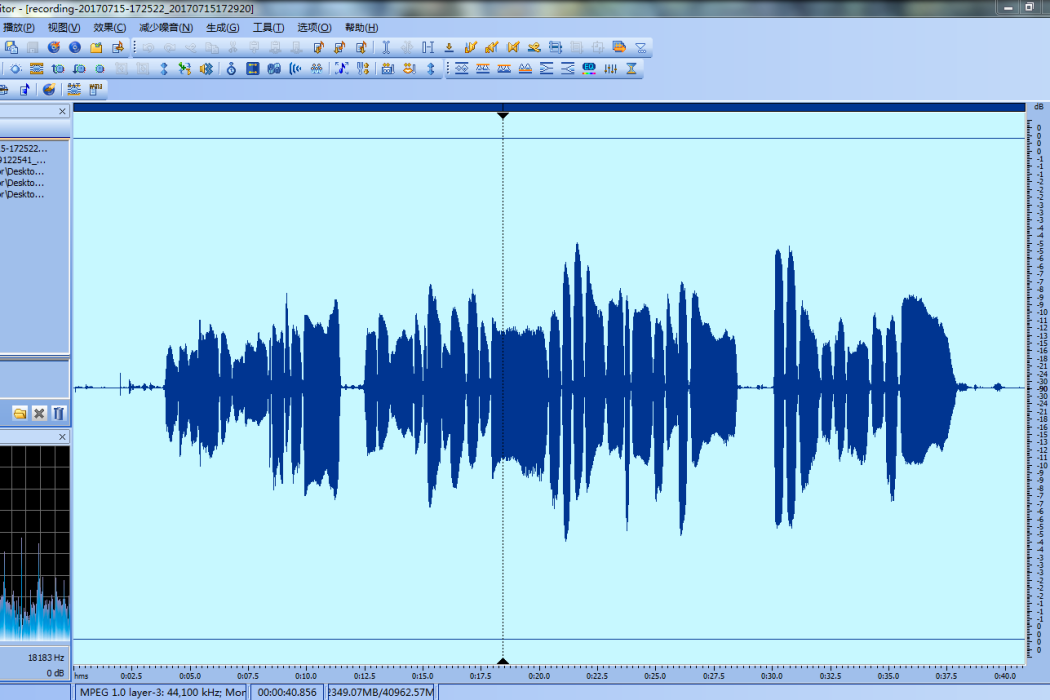This screenshot has width=1050, height=700.
Task: Click the MIDI icon in the third toolbar
Action: click(x=96, y=89)
